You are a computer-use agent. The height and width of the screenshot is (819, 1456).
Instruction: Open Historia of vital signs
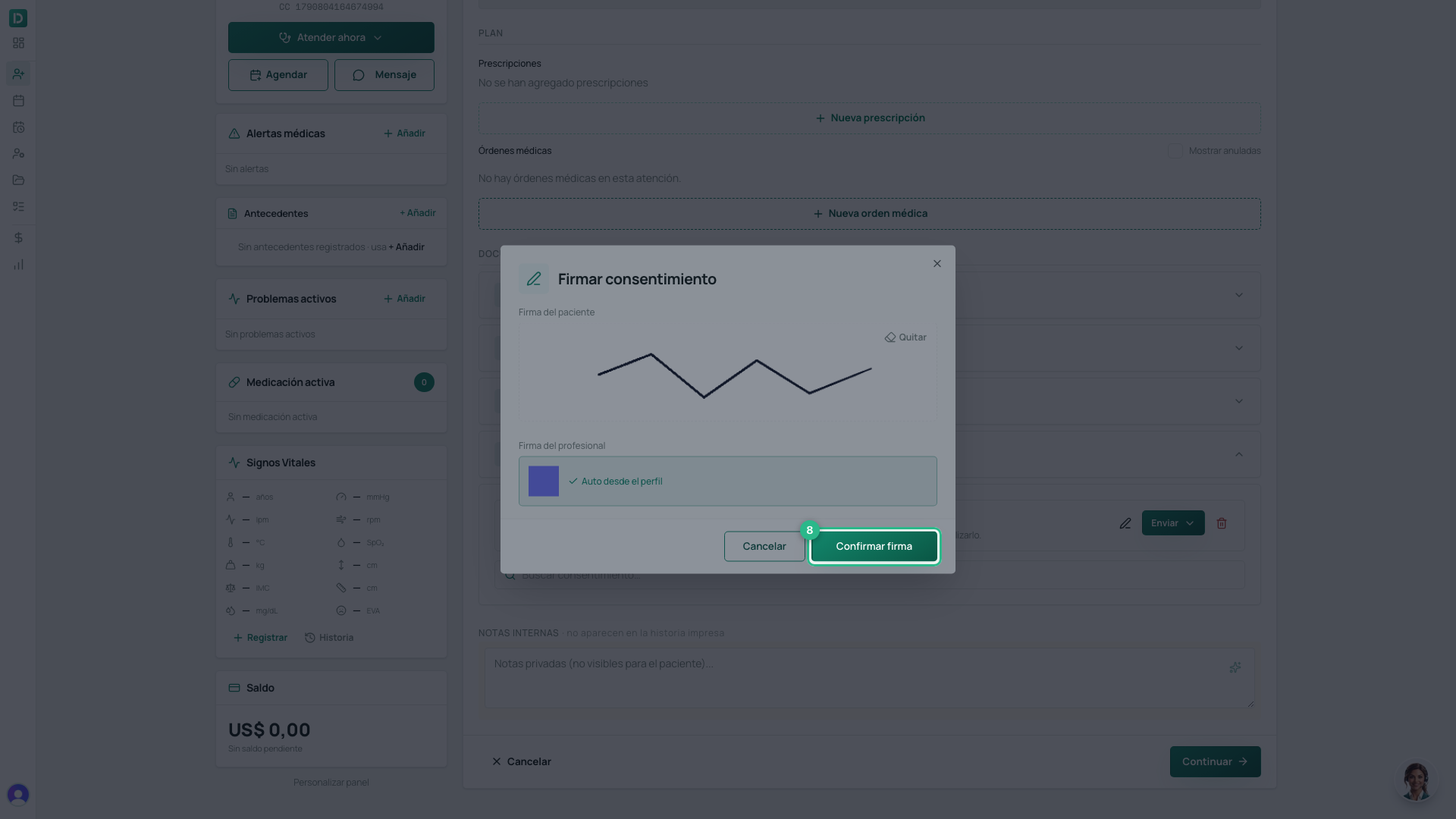pyautogui.click(x=329, y=638)
